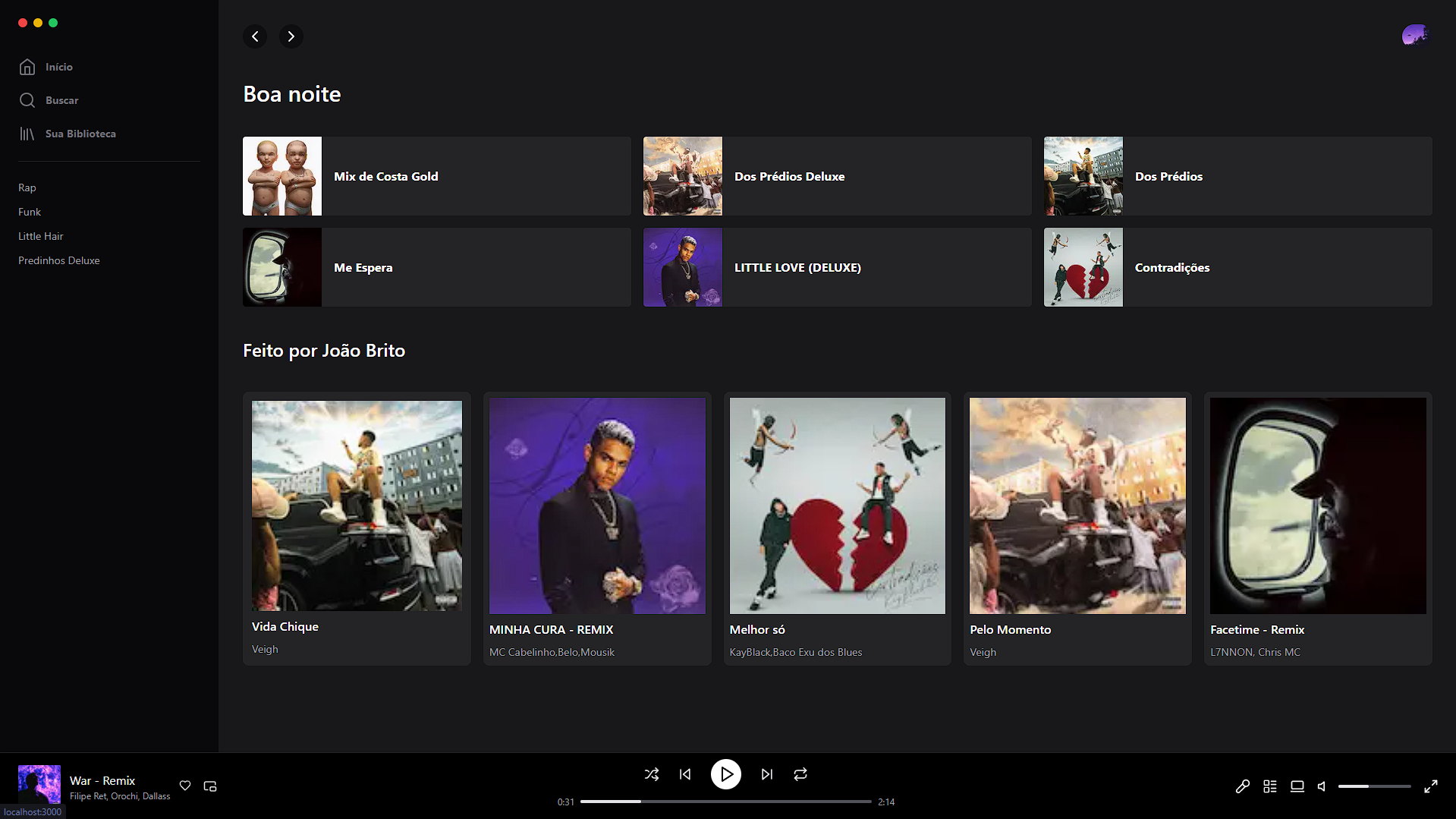Open the Vida Chique album thumbnail

click(356, 505)
